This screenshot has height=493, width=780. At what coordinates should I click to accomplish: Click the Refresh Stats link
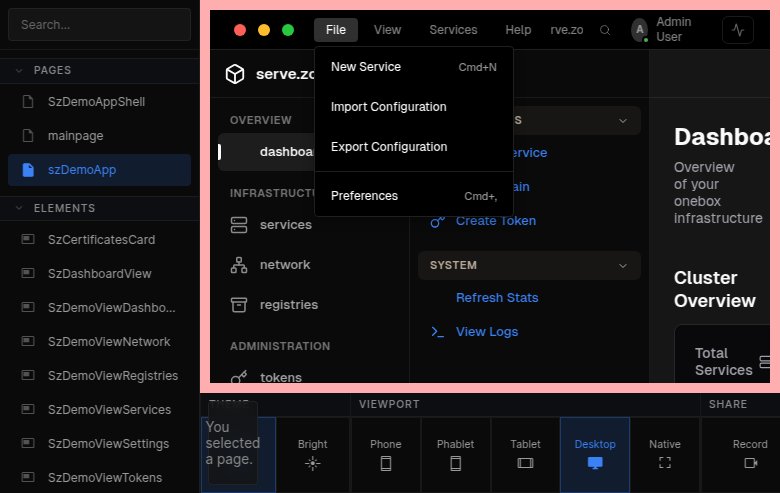(x=497, y=298)
